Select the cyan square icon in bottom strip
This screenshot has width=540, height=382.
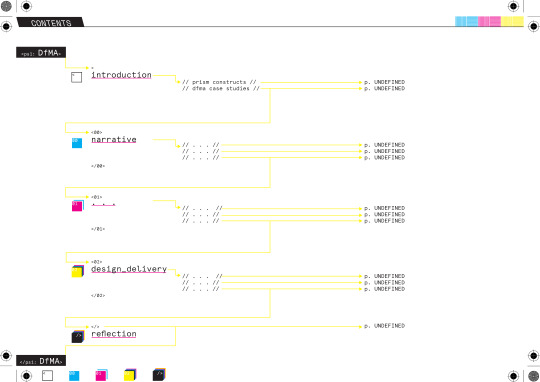(x=74, y=375)
